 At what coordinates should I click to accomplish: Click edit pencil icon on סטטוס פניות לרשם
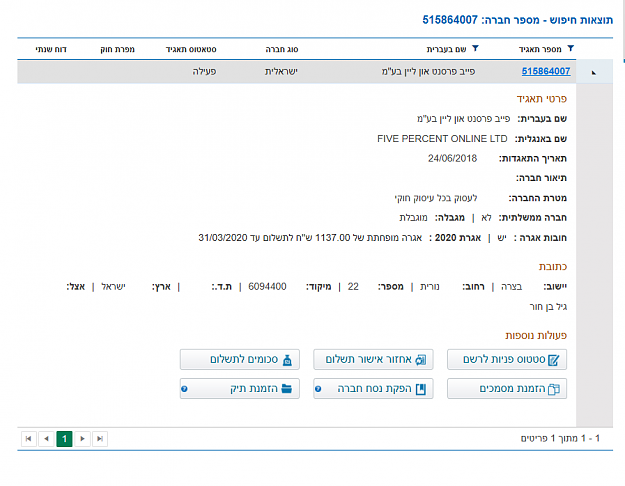click(x=553, y=360)
